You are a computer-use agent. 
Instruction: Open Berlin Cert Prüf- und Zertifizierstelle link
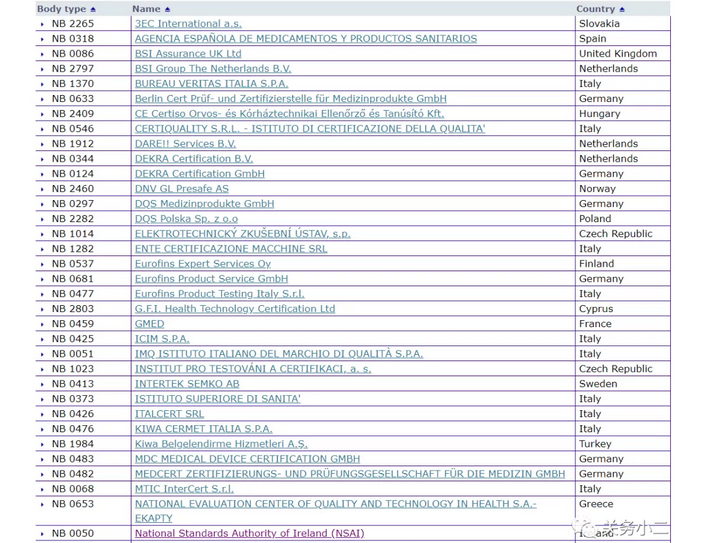pos(291,99)
